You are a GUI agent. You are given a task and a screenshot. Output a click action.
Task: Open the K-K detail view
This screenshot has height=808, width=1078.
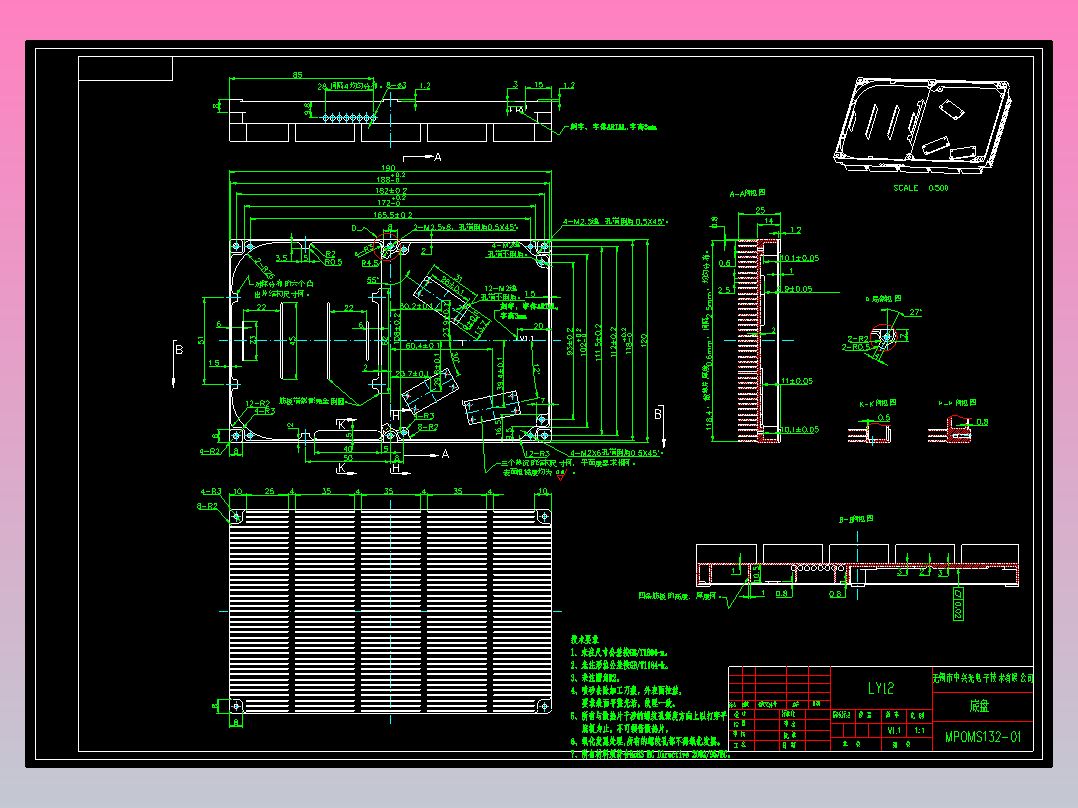(872, 430)
